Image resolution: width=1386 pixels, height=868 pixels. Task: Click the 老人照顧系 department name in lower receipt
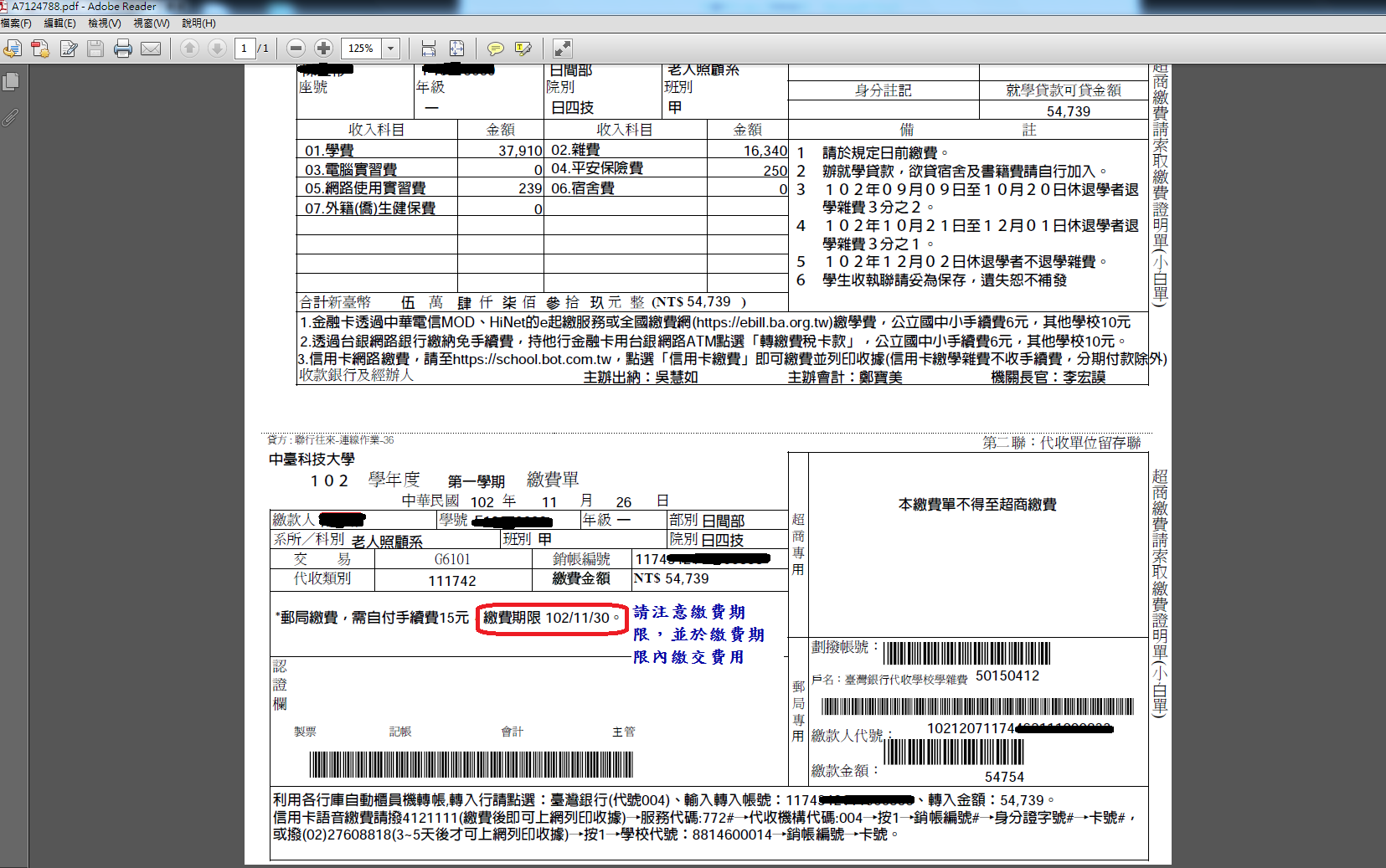[387, 542]
